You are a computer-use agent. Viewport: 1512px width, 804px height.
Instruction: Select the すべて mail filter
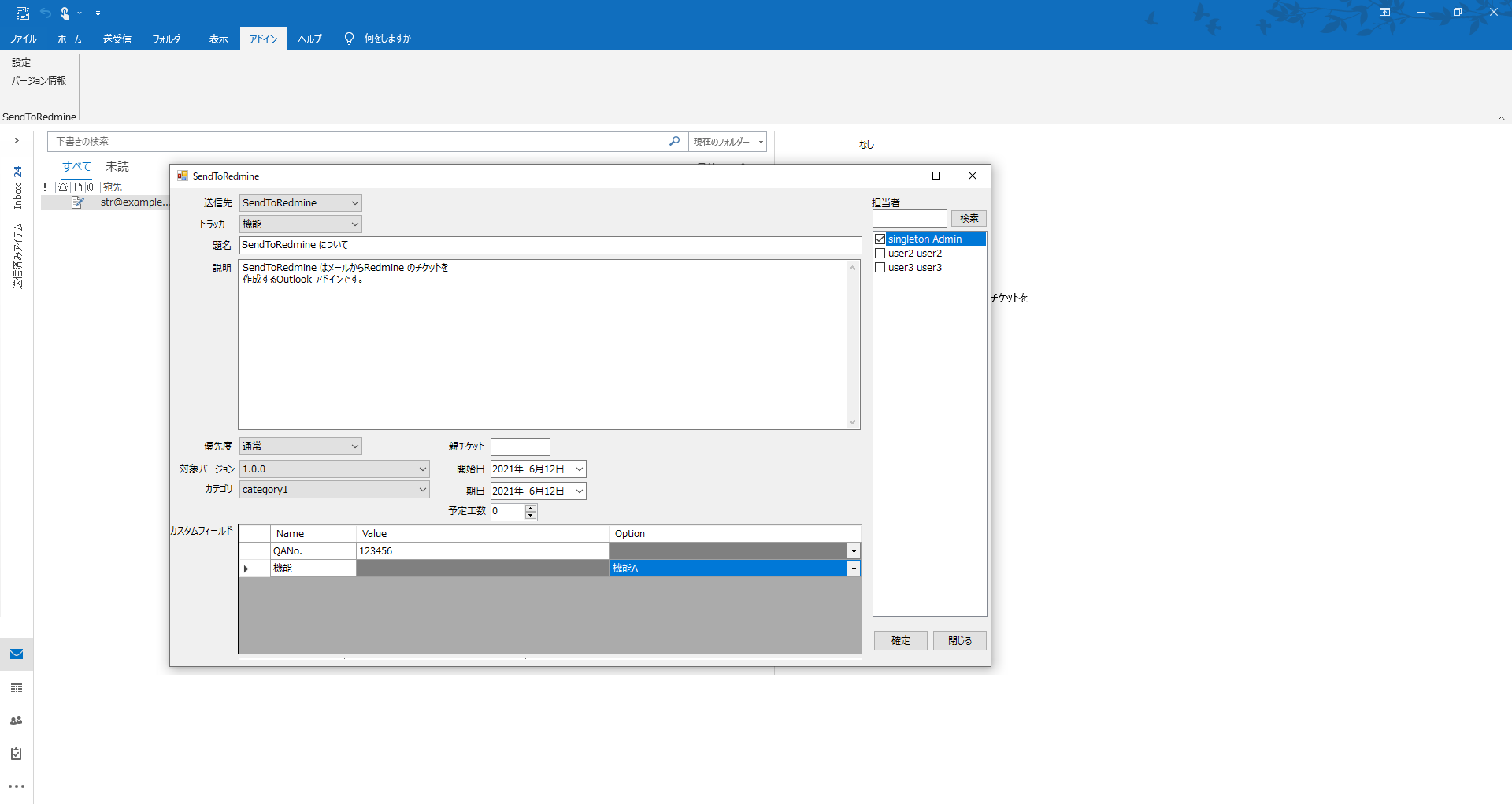click(x=76, y=166)
